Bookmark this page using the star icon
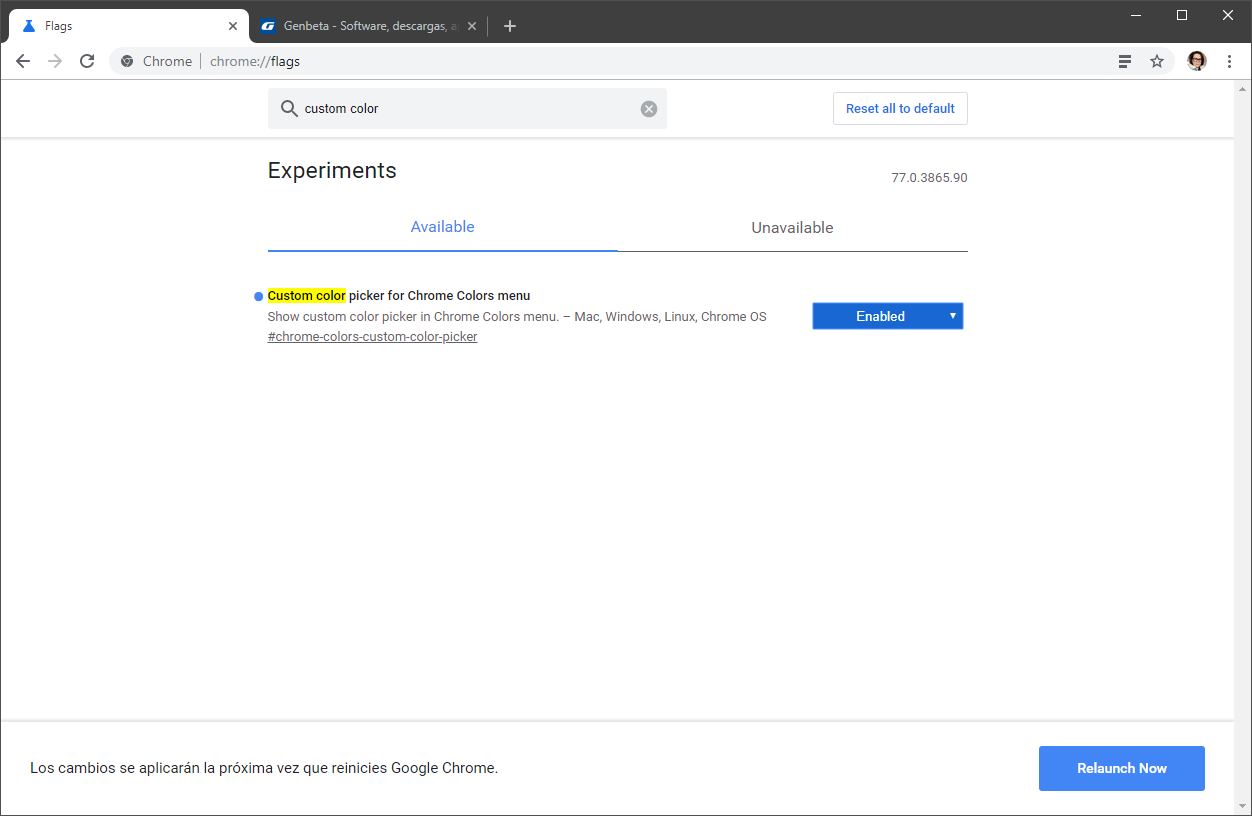The height and width of the screenshot is (816, 1252). tap(1157, 61)
